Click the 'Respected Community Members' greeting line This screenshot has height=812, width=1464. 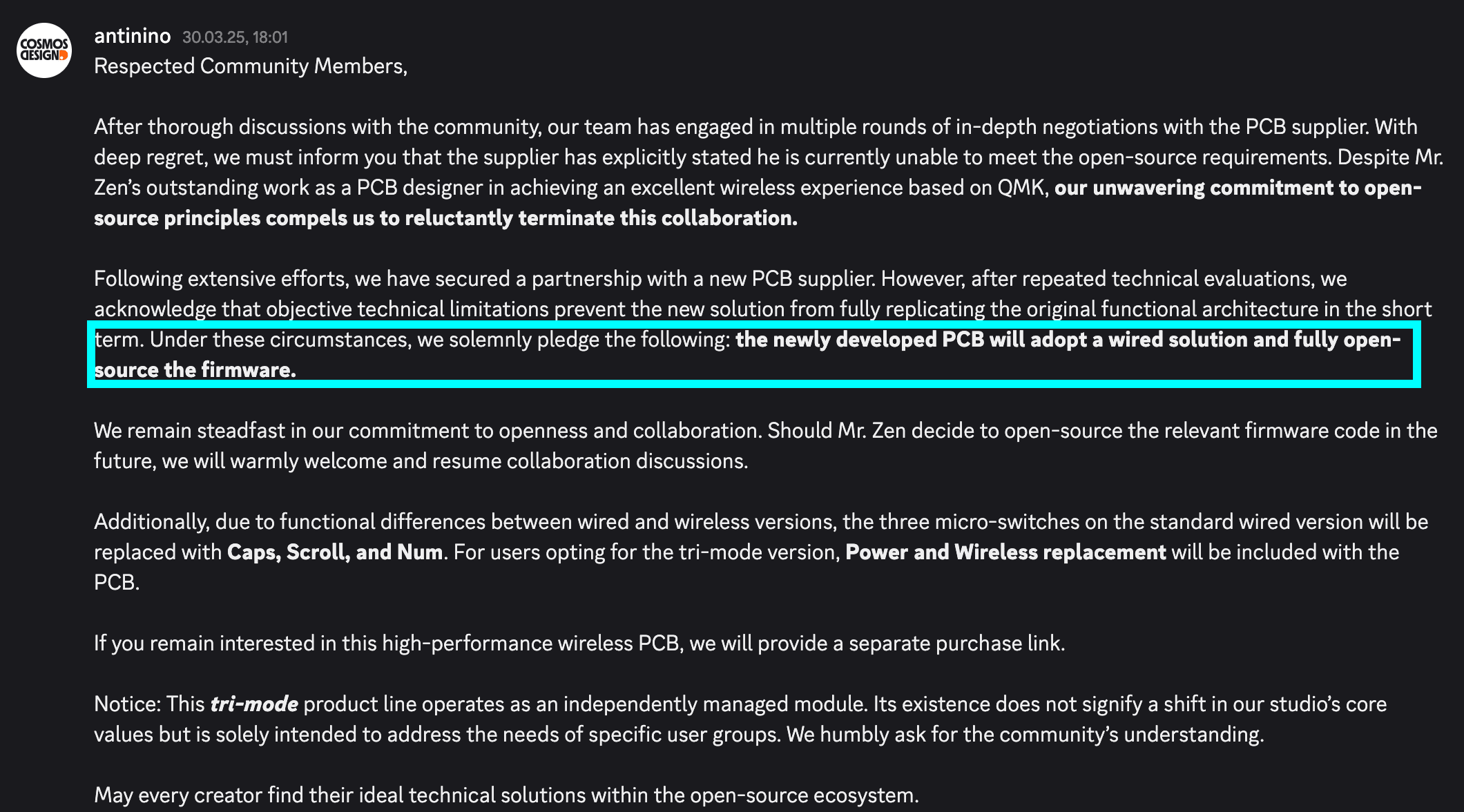point(251,66)
